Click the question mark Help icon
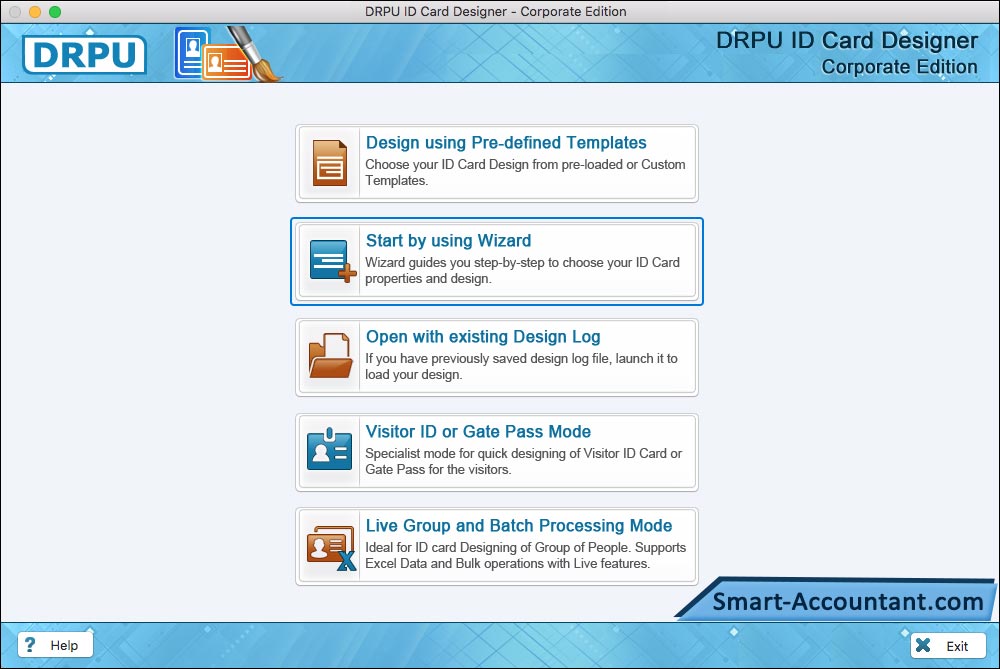The image size is (1000, 669). [29, 645]
